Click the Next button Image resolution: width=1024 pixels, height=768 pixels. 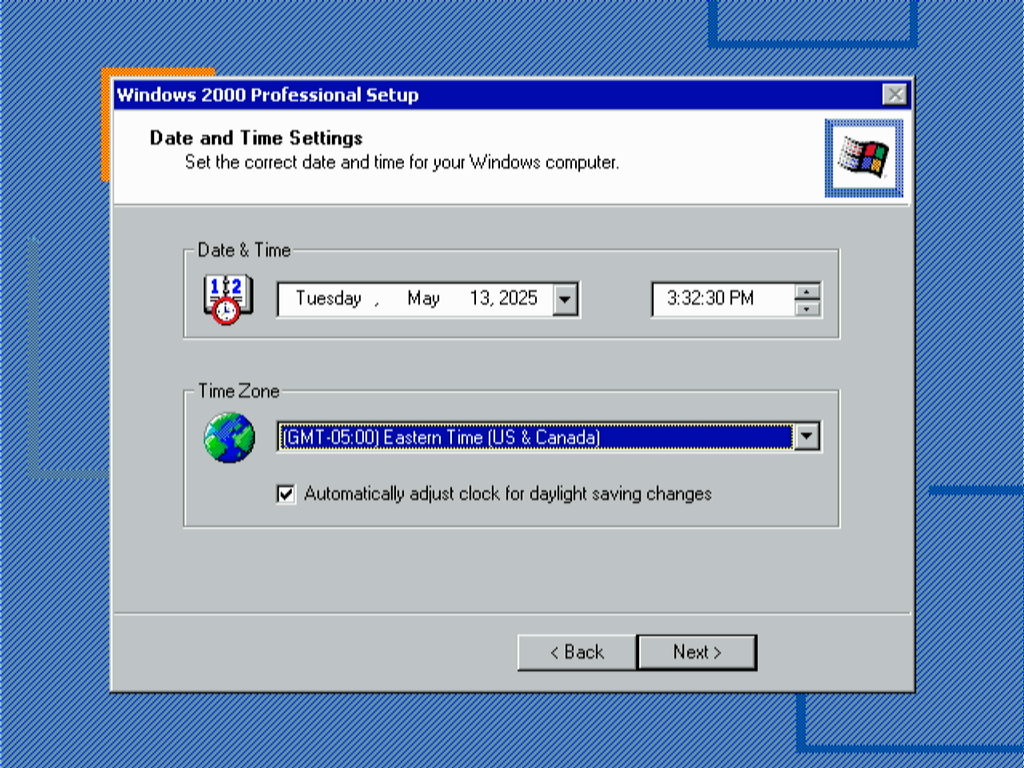[697, 652]
